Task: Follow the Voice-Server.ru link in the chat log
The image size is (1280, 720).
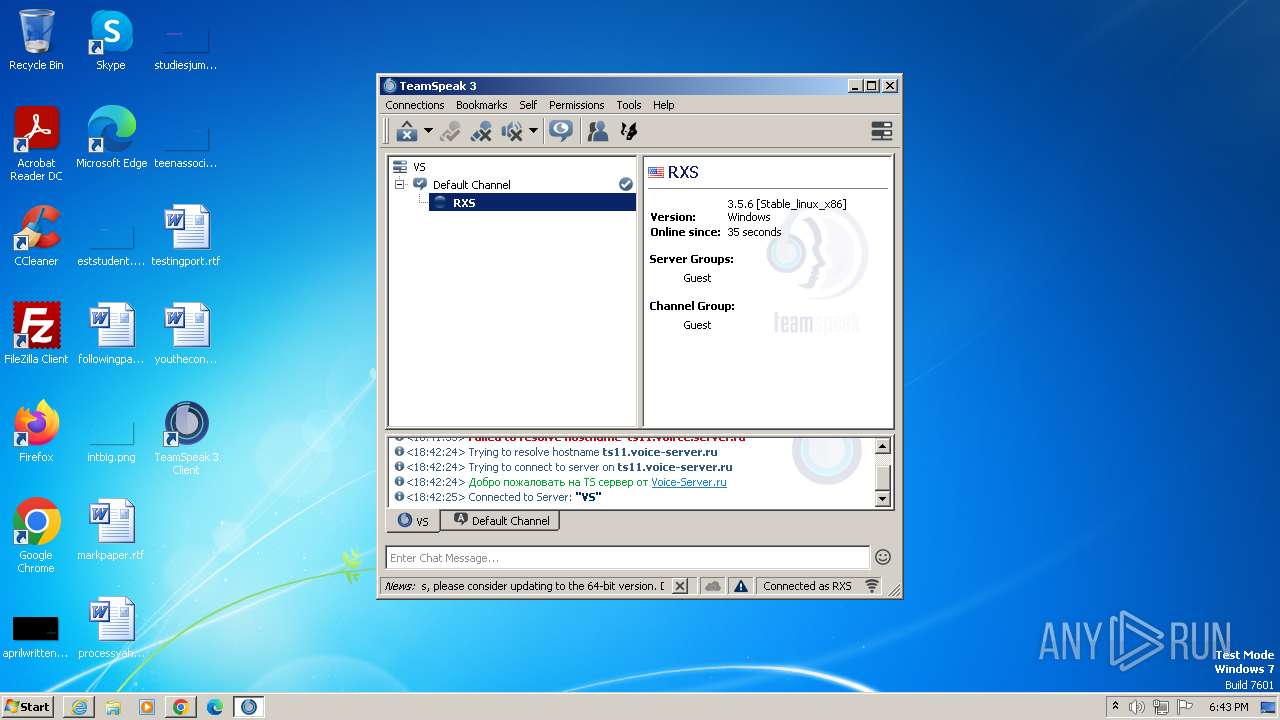Action: point(689,482)
